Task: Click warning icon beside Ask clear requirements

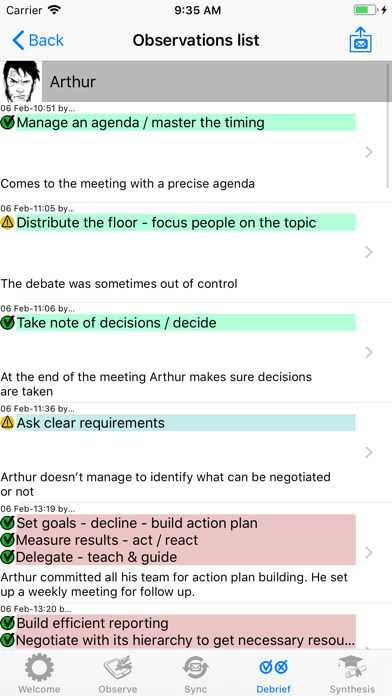Action: (8, 423)
